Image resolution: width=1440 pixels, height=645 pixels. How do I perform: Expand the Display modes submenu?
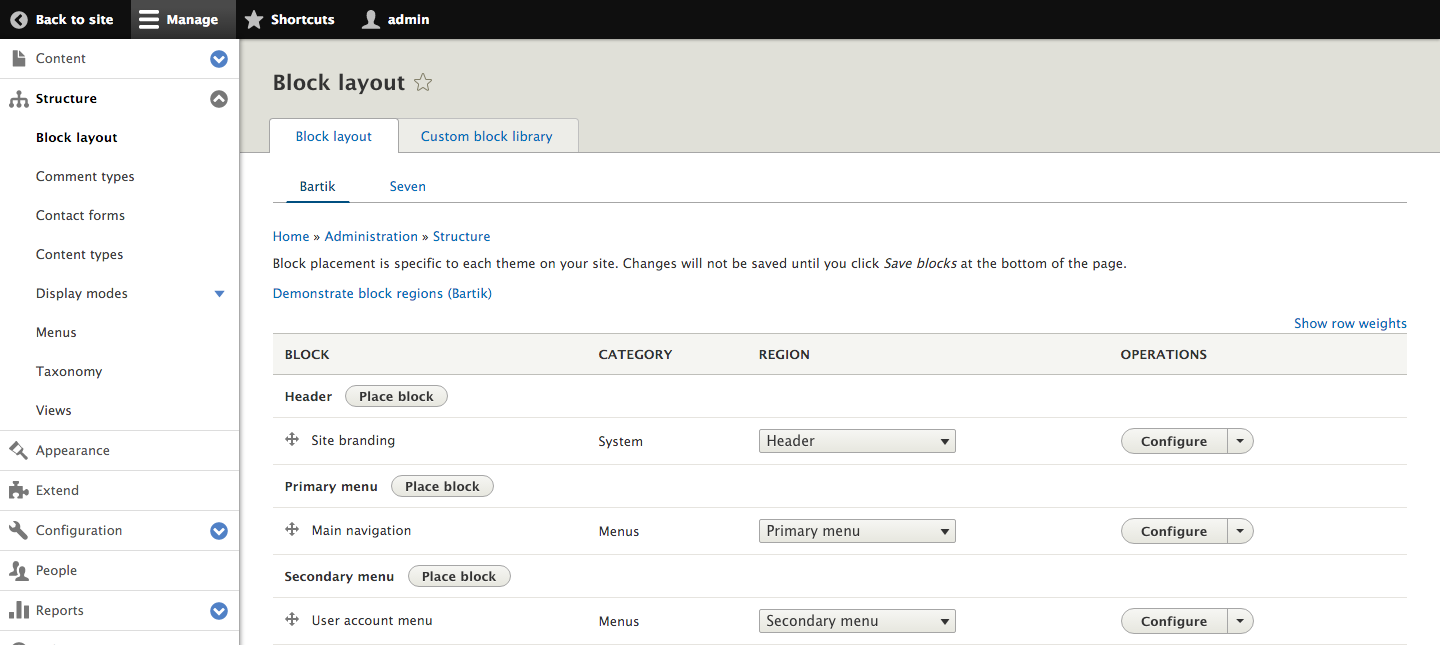click(220, 294)
